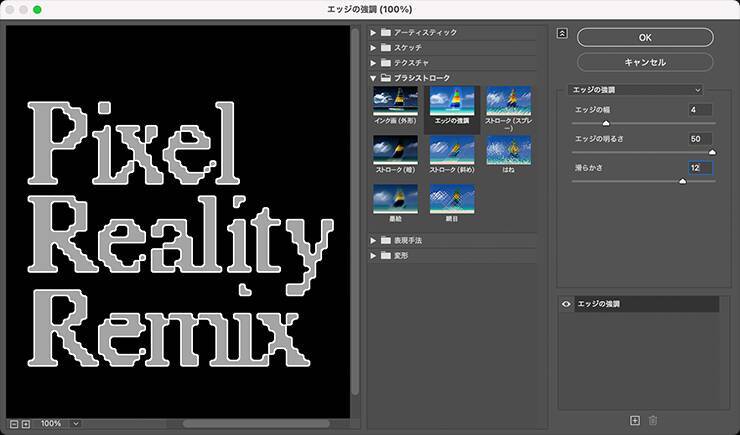Screen dimensions: 740x435
Task: Select the はね spatter filter thumbnail
Action: click(x=509, y=149)
